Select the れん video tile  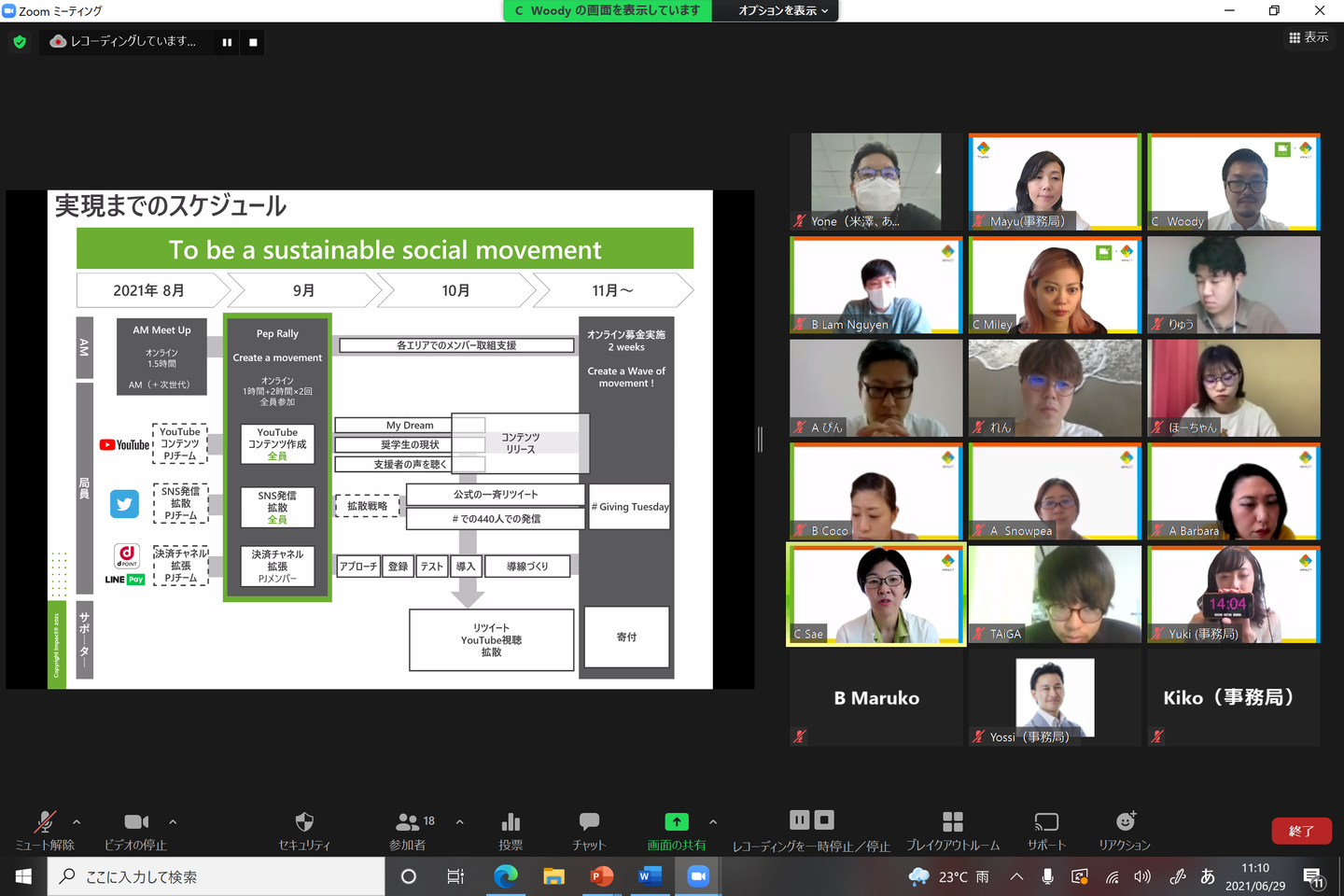tap(1055, 388)
